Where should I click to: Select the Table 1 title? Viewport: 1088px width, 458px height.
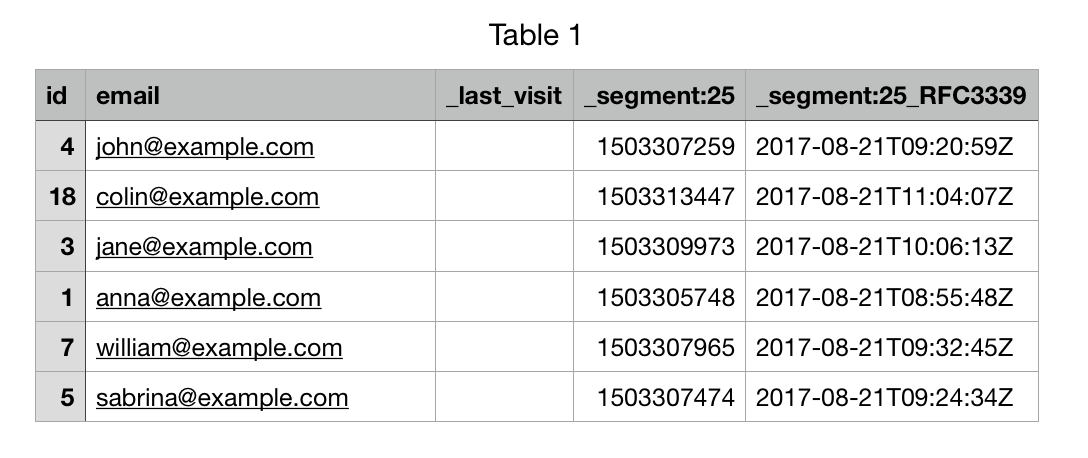click(535, 36)
